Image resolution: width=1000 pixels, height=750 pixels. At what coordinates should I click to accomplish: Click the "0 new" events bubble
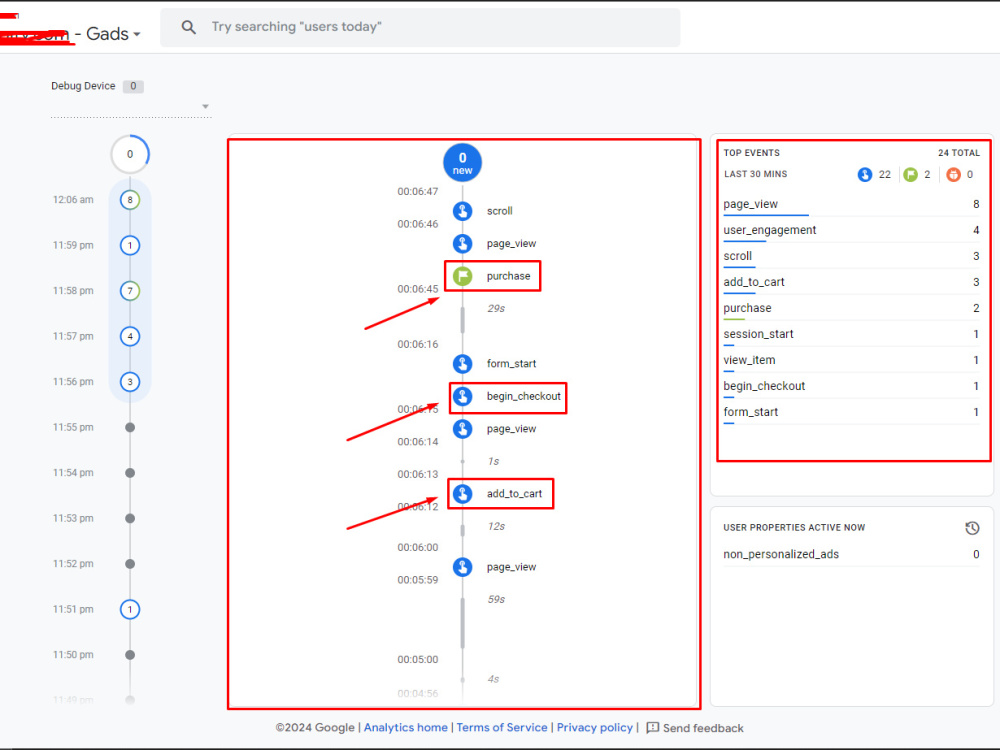462,163
